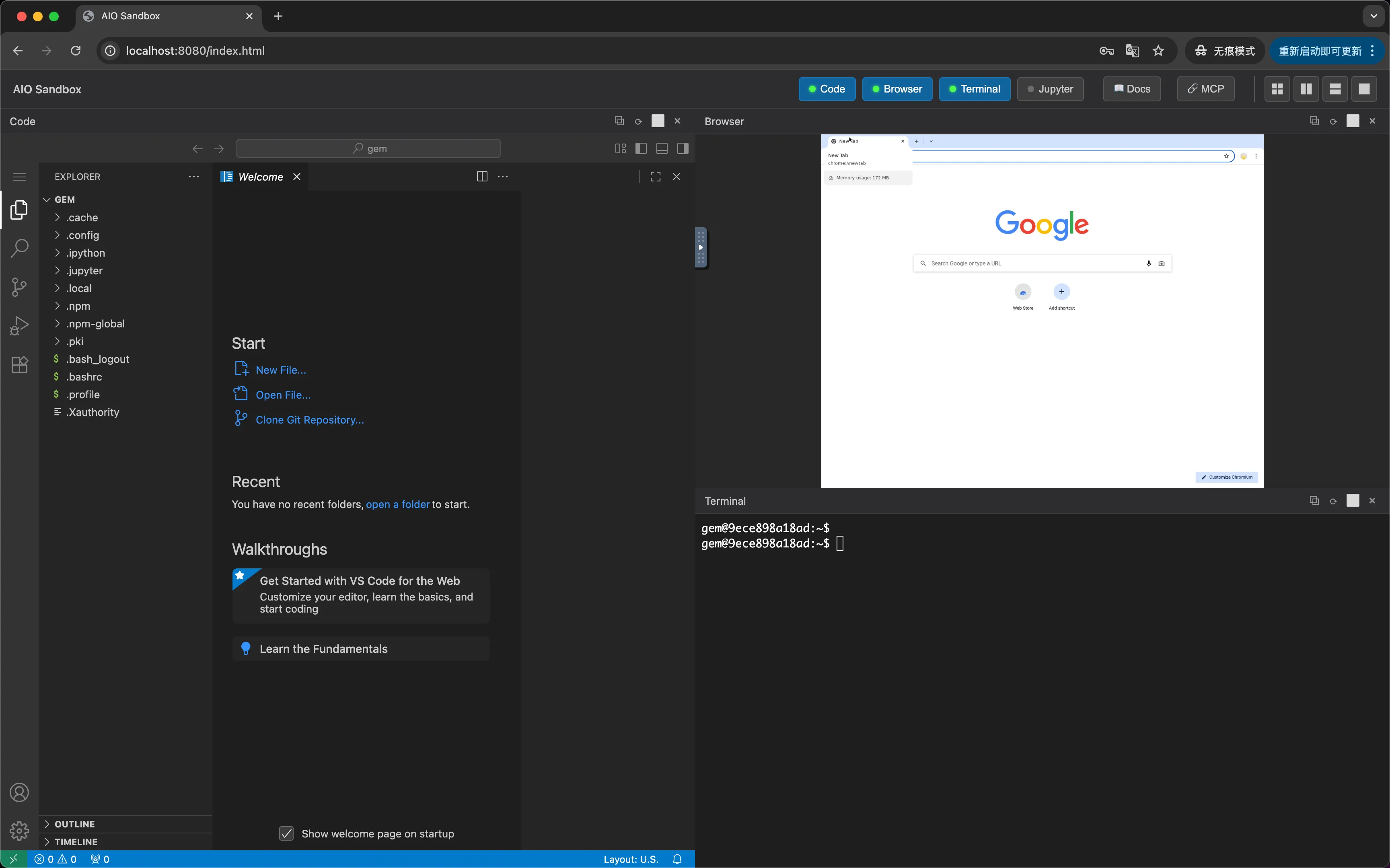Click the notifications bell in status bar
Screen dimensions: 1390x868
pos(677,859)
